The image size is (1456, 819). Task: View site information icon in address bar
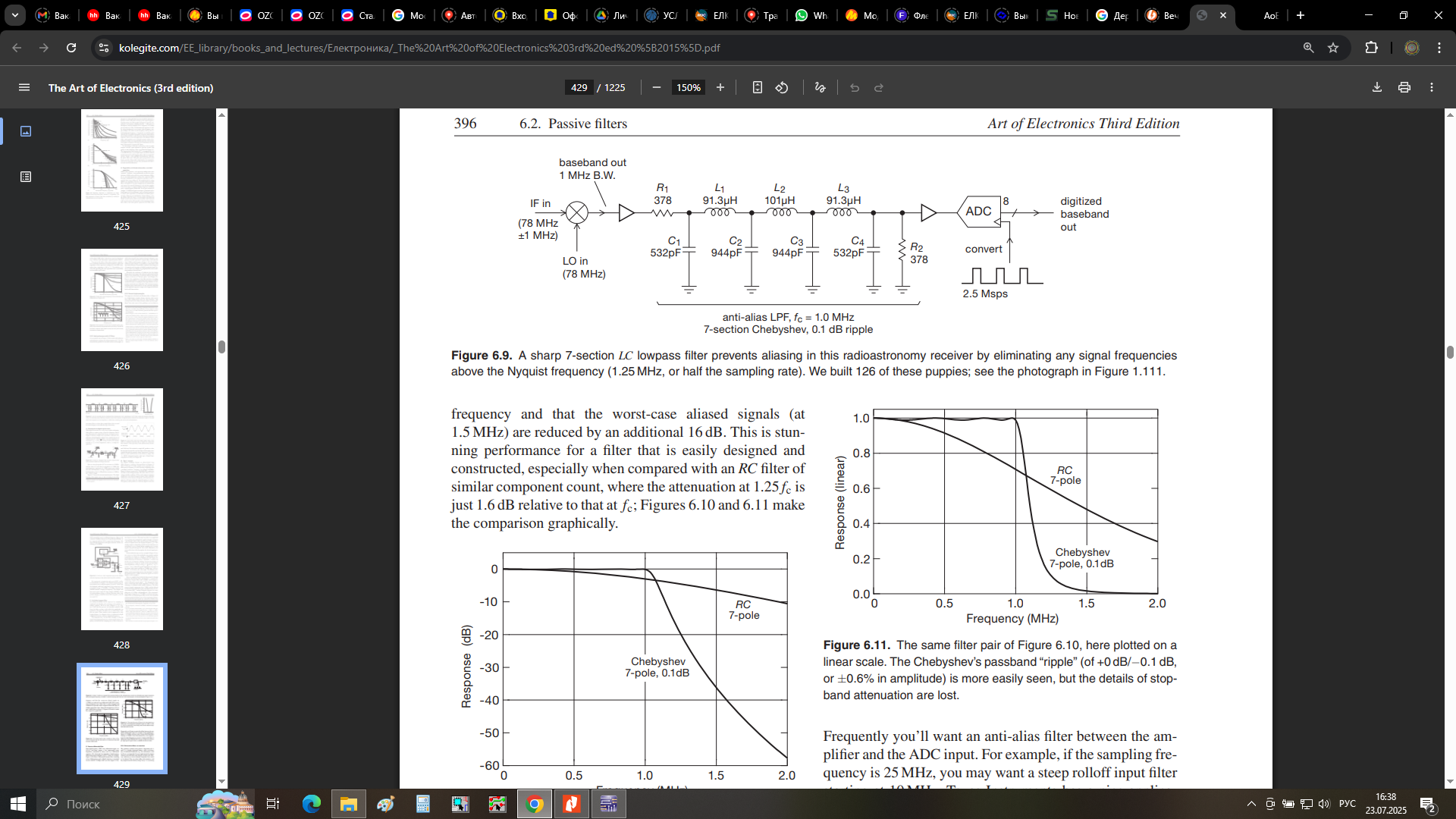(x=104, y=48)
